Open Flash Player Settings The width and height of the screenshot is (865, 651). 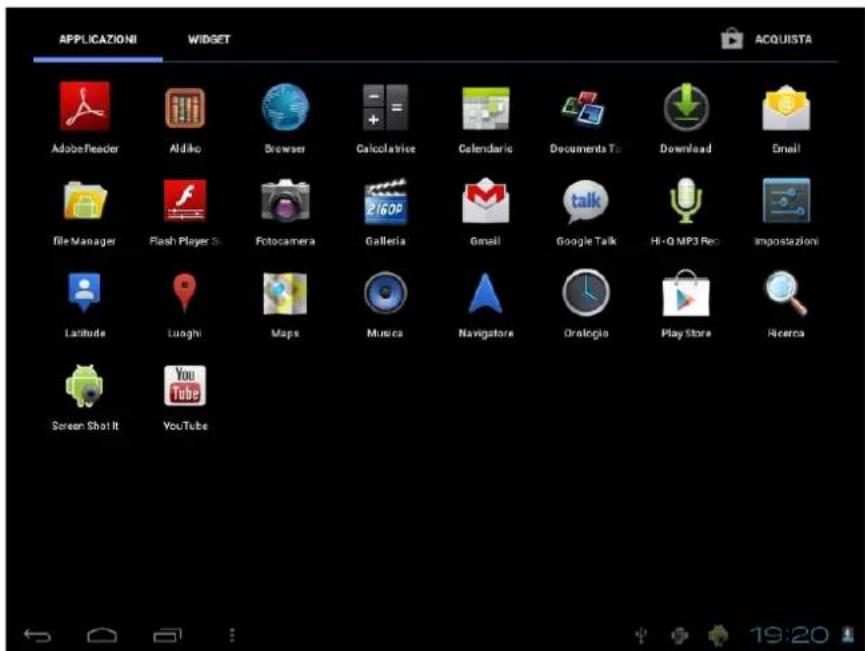point(185,200)
